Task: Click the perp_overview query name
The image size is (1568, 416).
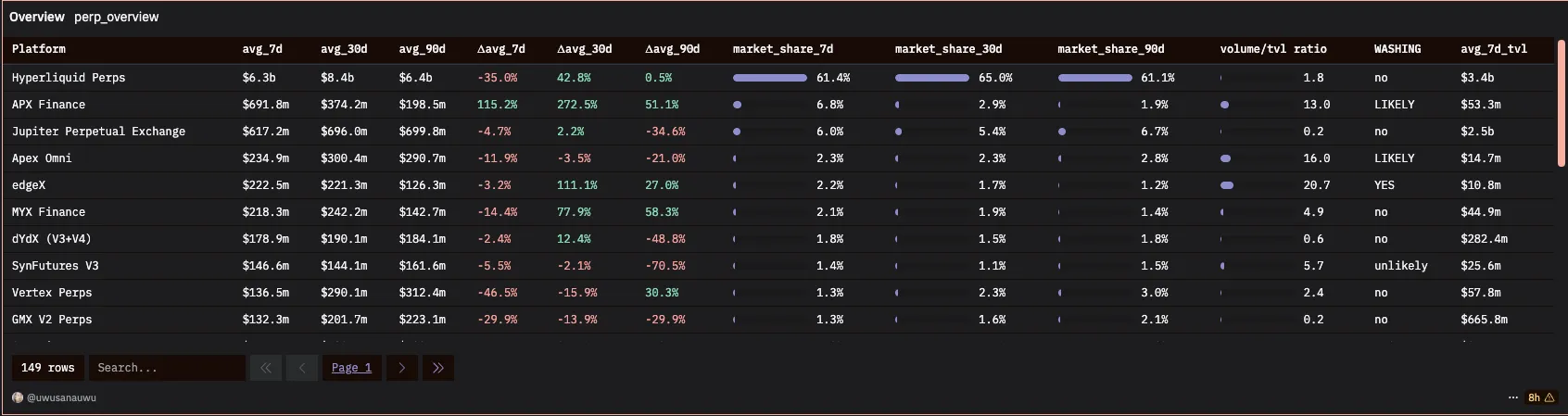Action: click(117, 17)
